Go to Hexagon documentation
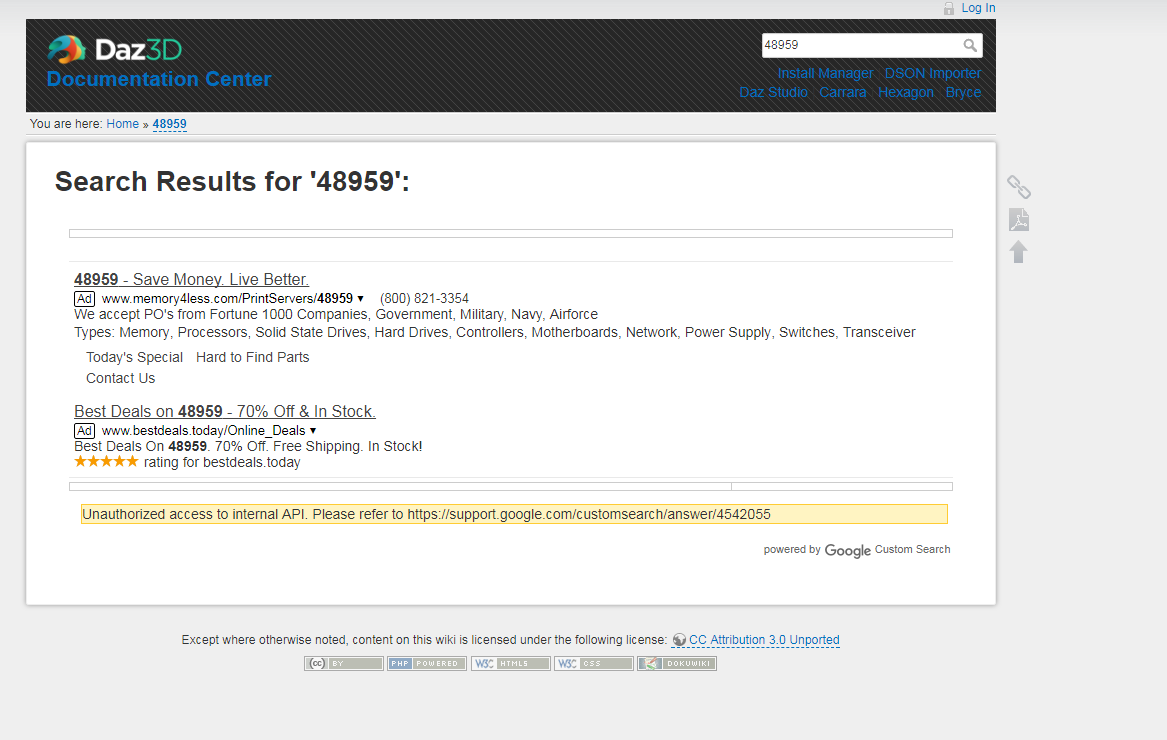This screenshot has height=740, width=1167. click(x=906, y=92)
